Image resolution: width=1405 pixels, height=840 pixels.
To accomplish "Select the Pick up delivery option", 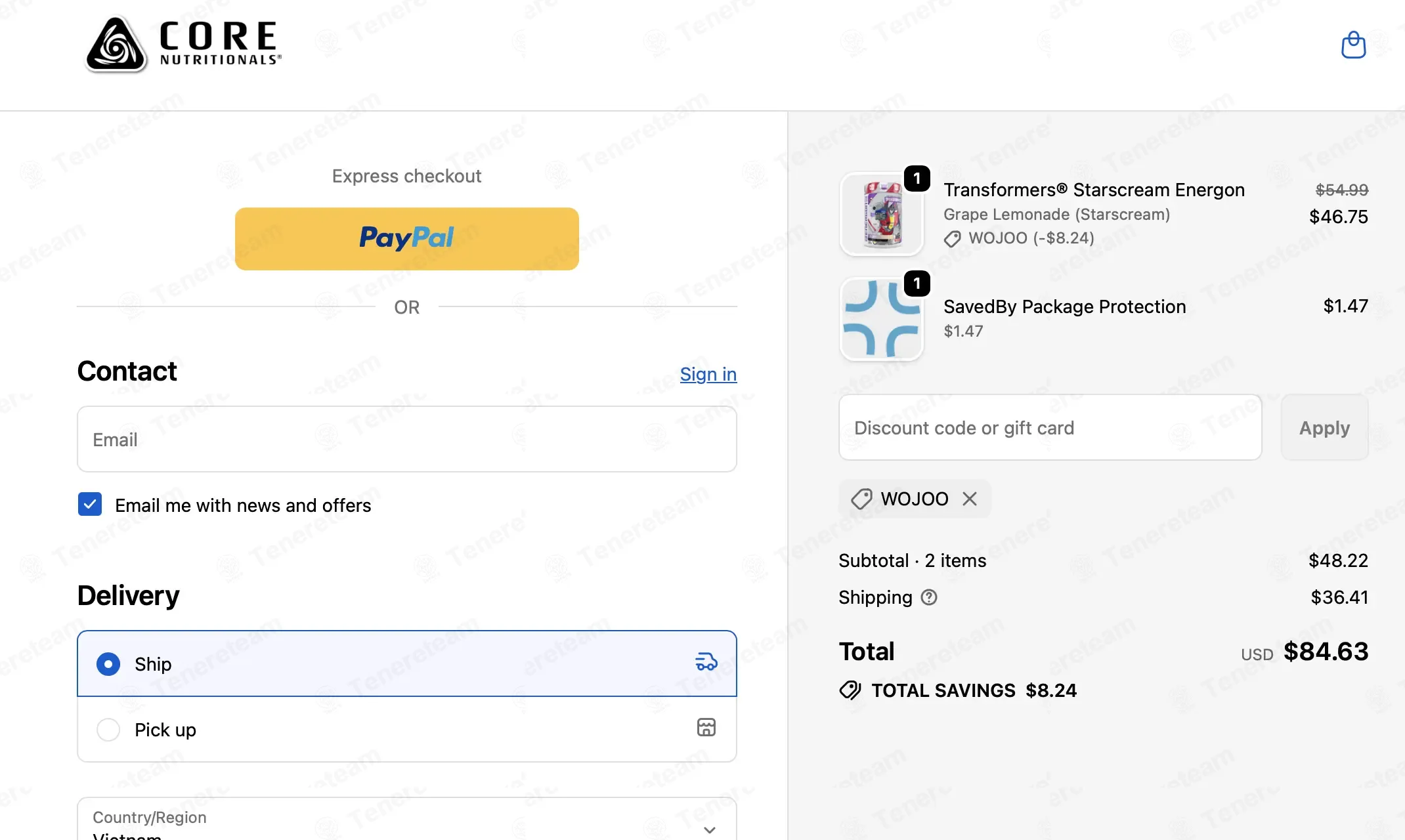I will [x=108, y=730].
